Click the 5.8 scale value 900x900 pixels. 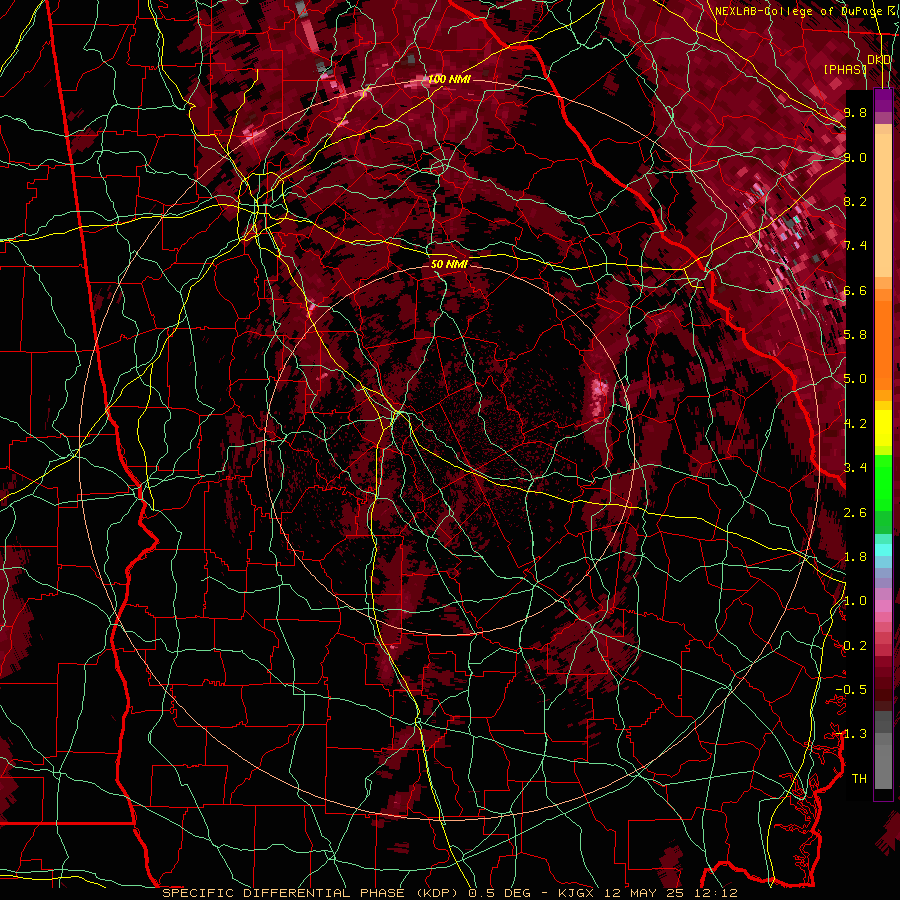point(855,335)
